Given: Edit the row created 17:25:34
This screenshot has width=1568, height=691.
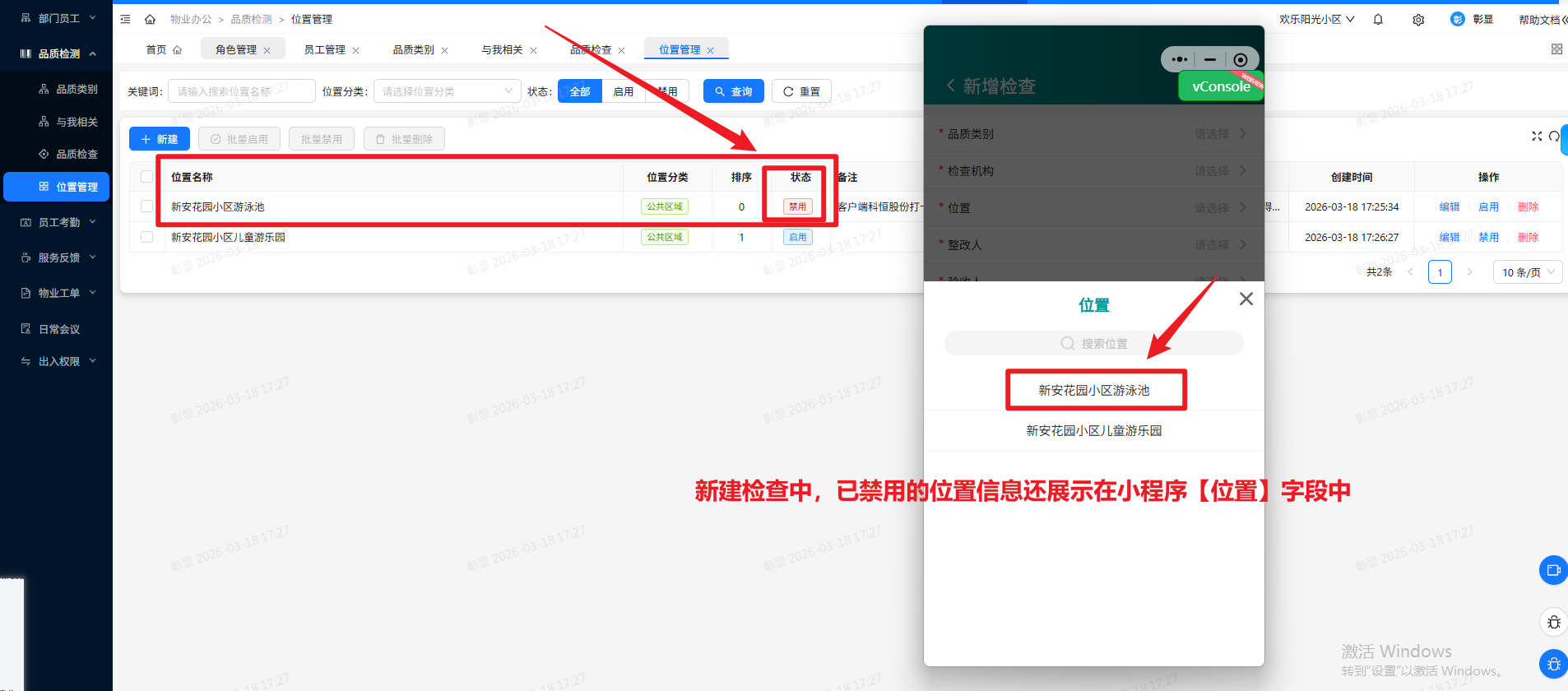Looking at the screenshot, I should [x=1450, y=206].
